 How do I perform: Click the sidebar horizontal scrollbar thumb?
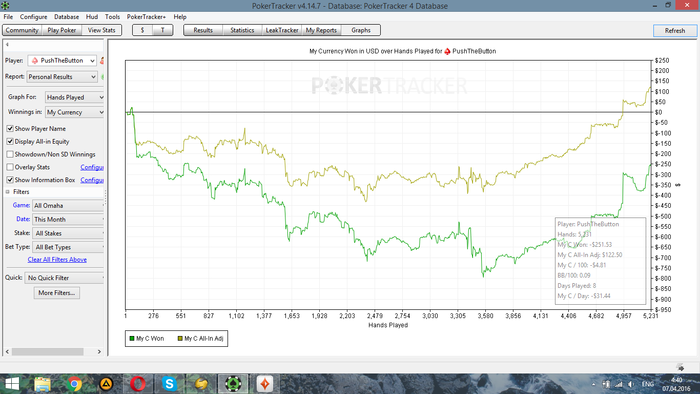tap(48, 352)
